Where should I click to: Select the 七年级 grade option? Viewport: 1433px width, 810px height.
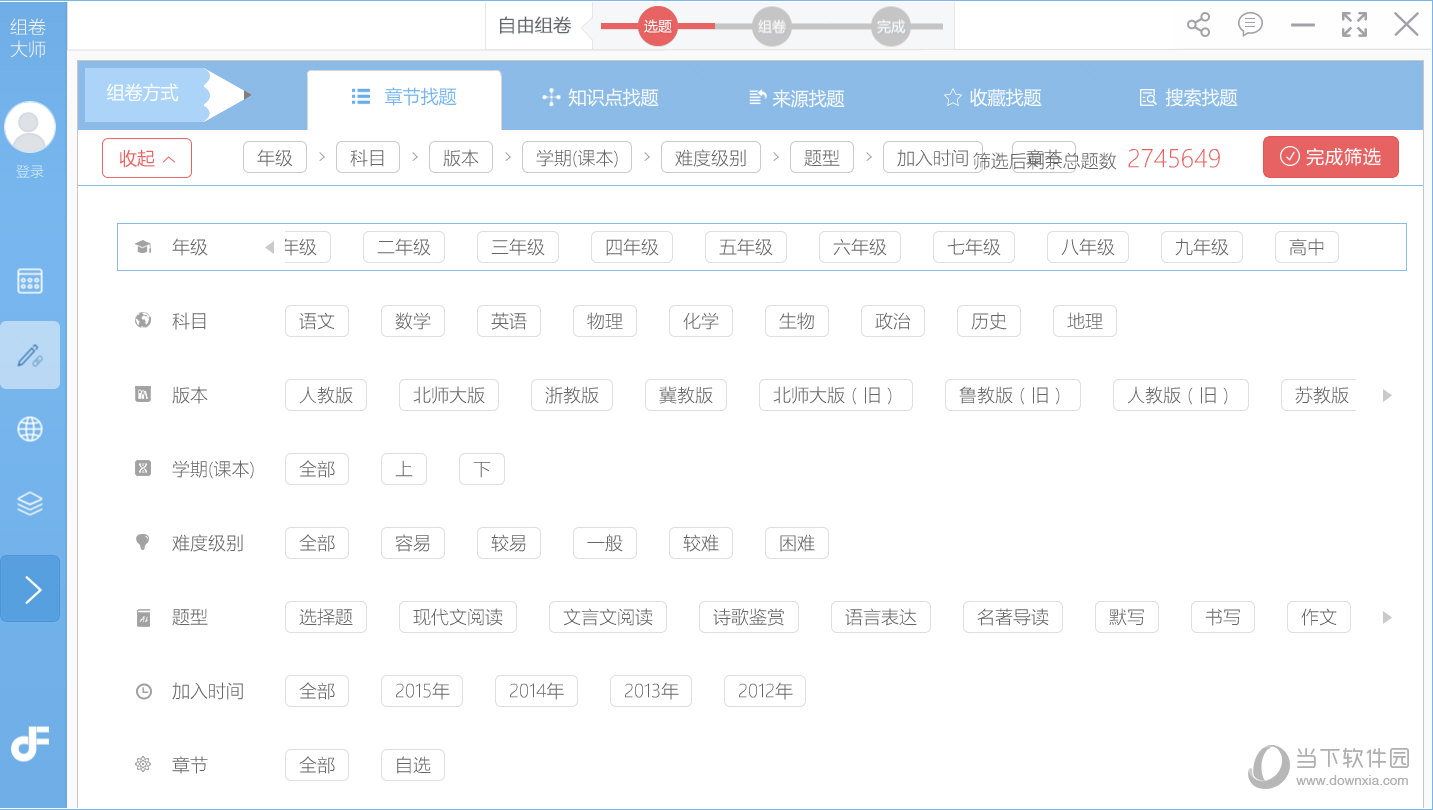click(x=973, y=247)
